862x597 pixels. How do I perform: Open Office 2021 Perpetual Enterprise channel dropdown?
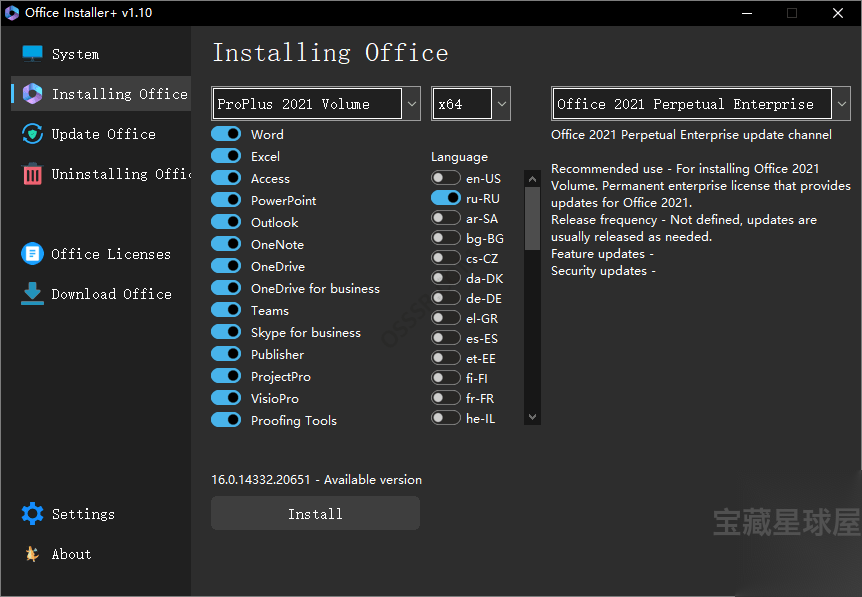701,103
